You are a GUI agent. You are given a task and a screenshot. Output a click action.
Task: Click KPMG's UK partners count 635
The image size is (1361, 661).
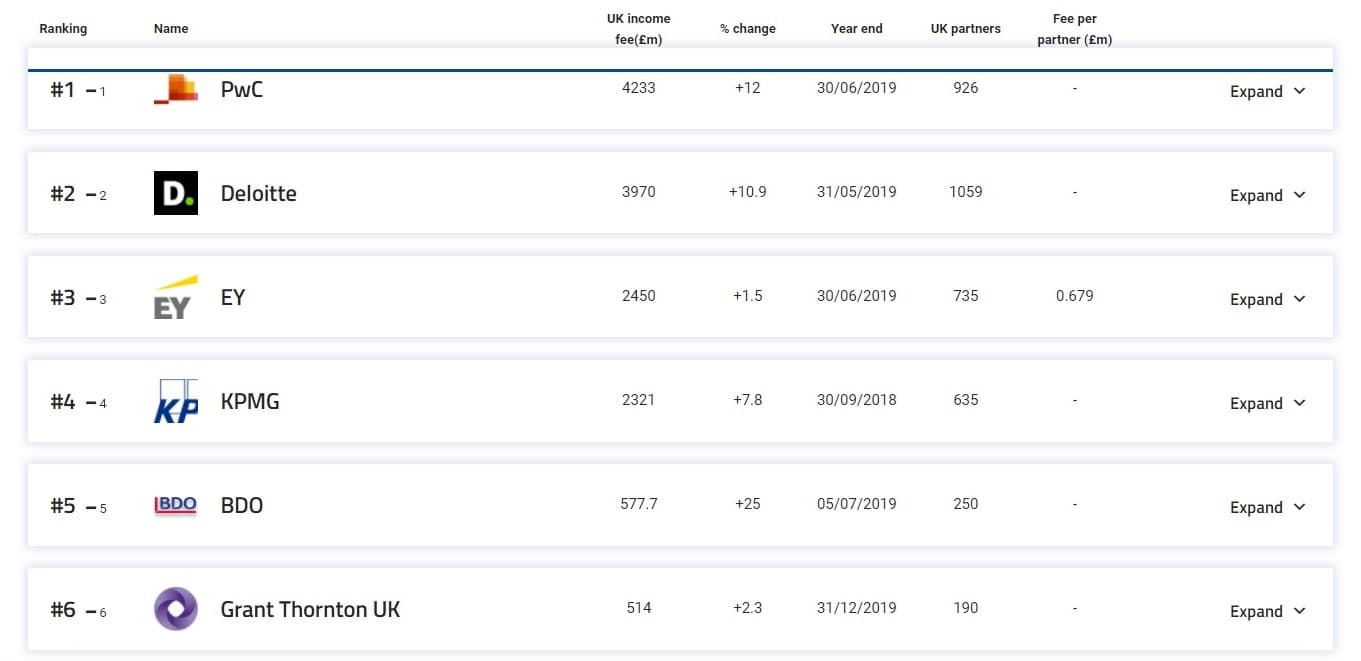(x=966, y=399)
